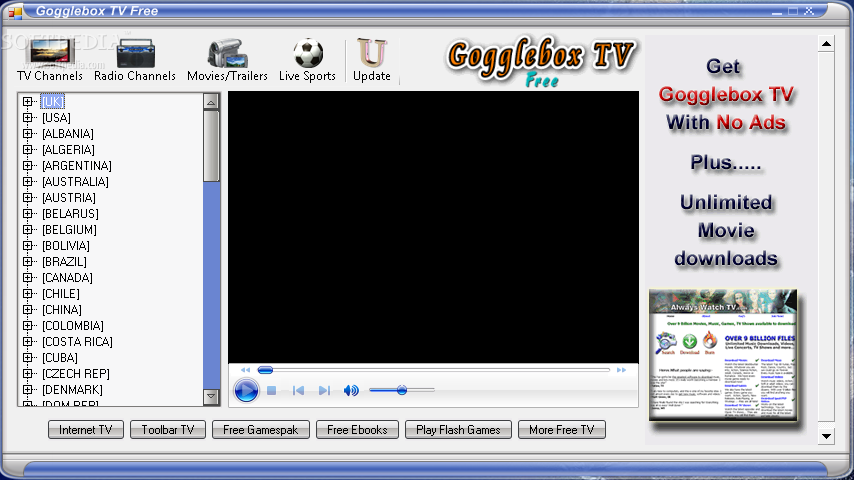Expand the [ALBANIA] tree node
Viewport: 854px width, 480px height.
(27, 133)
